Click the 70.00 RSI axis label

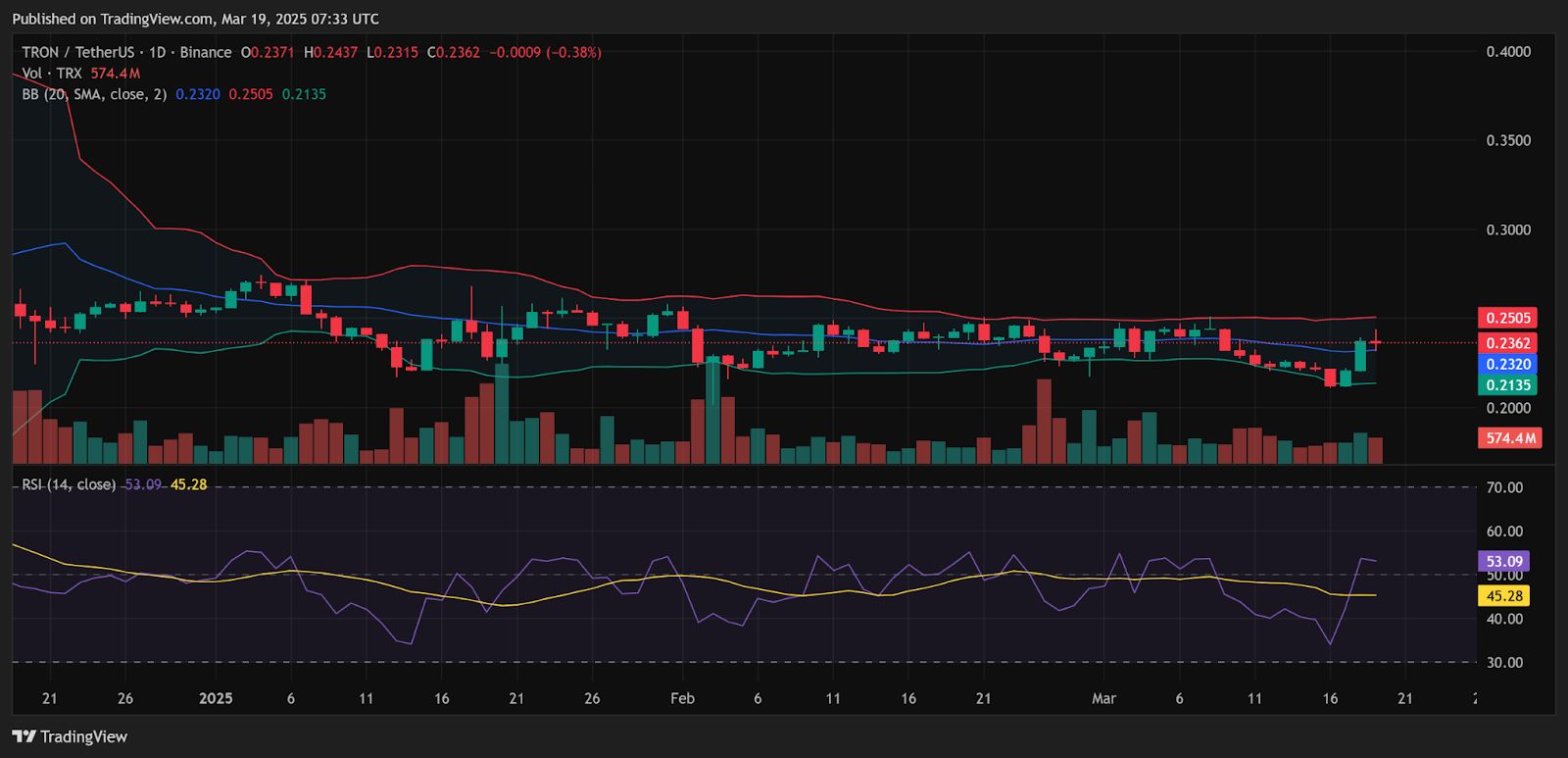[x=1504, y=487]
